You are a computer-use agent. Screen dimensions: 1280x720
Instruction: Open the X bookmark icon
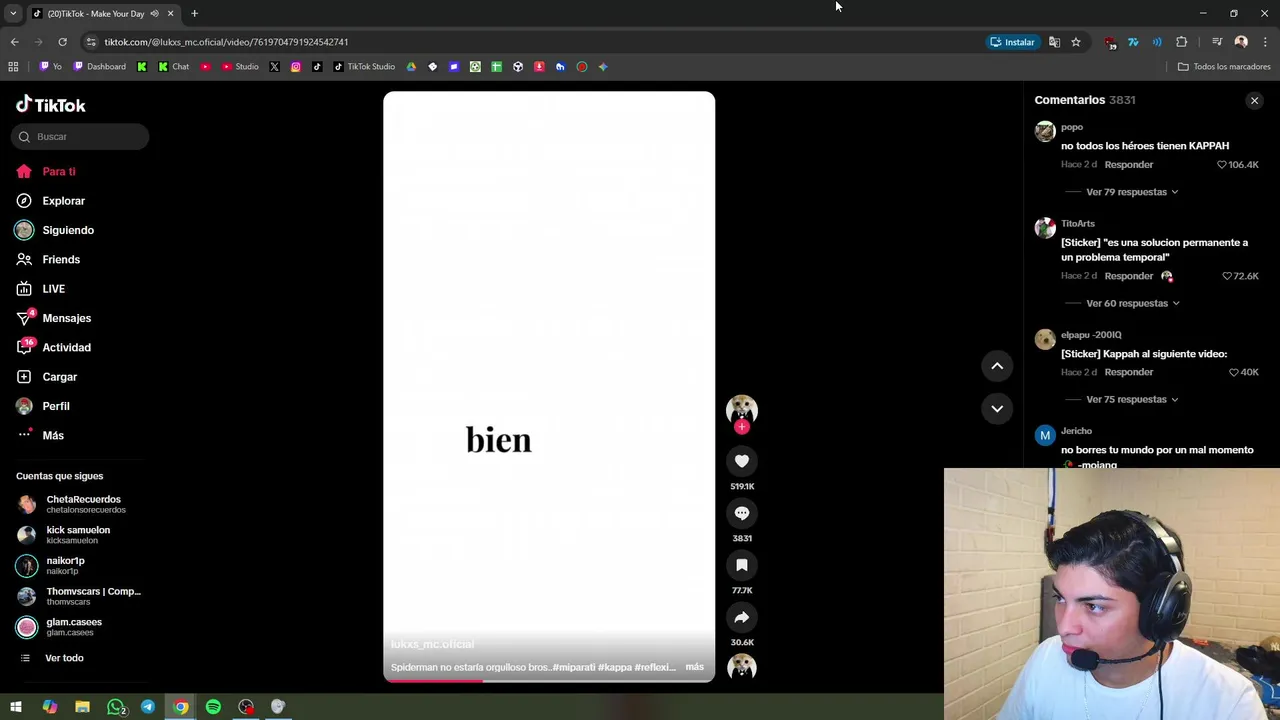click(274, 67)
